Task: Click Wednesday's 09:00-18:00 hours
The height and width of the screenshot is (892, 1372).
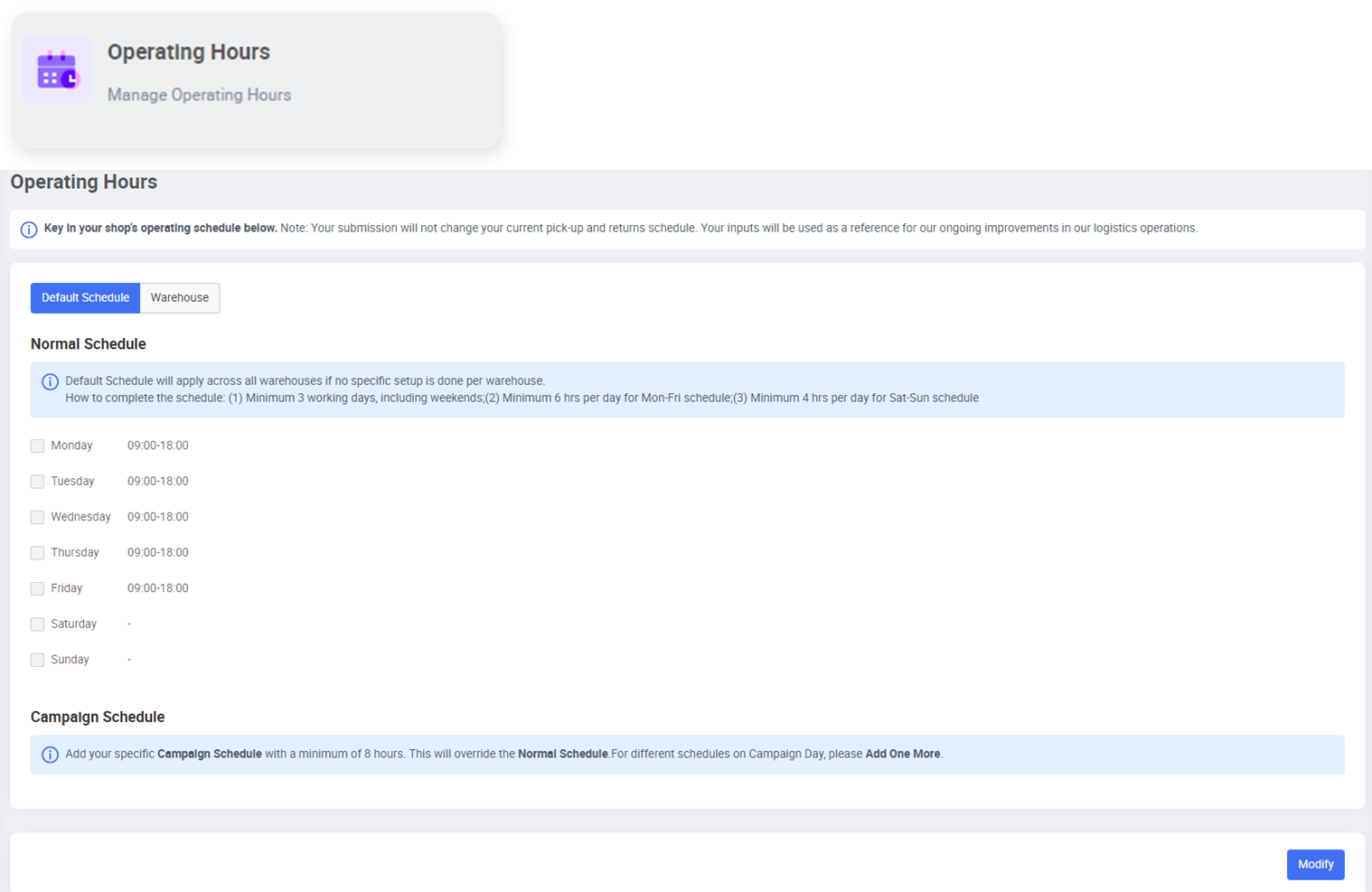Action: 158,517
